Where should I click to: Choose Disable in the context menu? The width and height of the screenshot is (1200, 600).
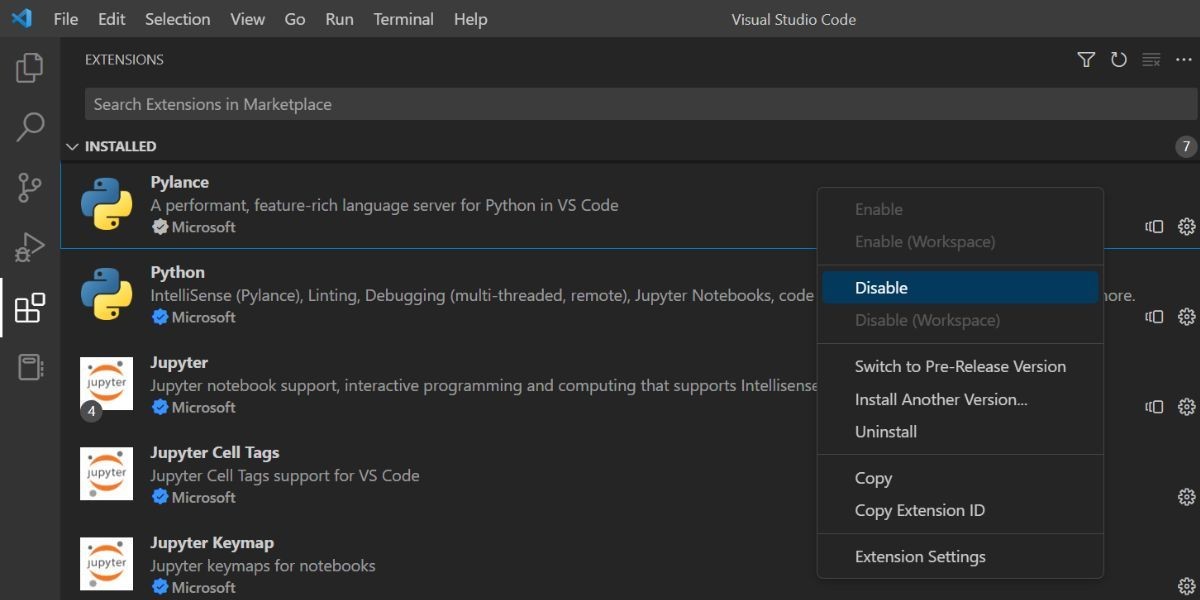point(960,287)
